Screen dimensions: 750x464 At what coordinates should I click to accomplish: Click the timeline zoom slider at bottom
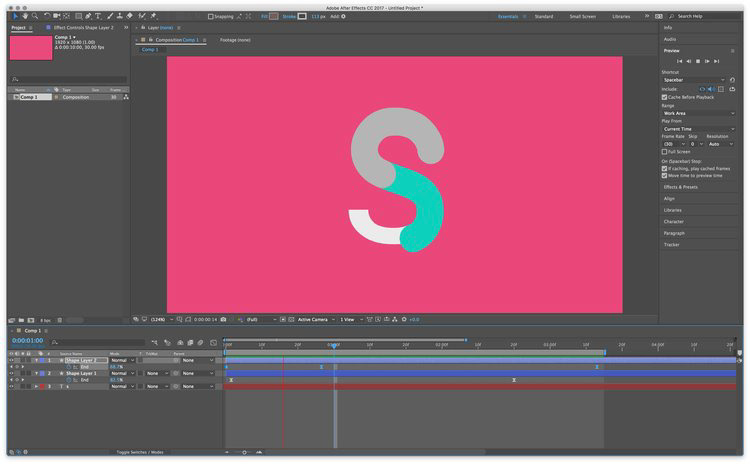click(244, 452)
